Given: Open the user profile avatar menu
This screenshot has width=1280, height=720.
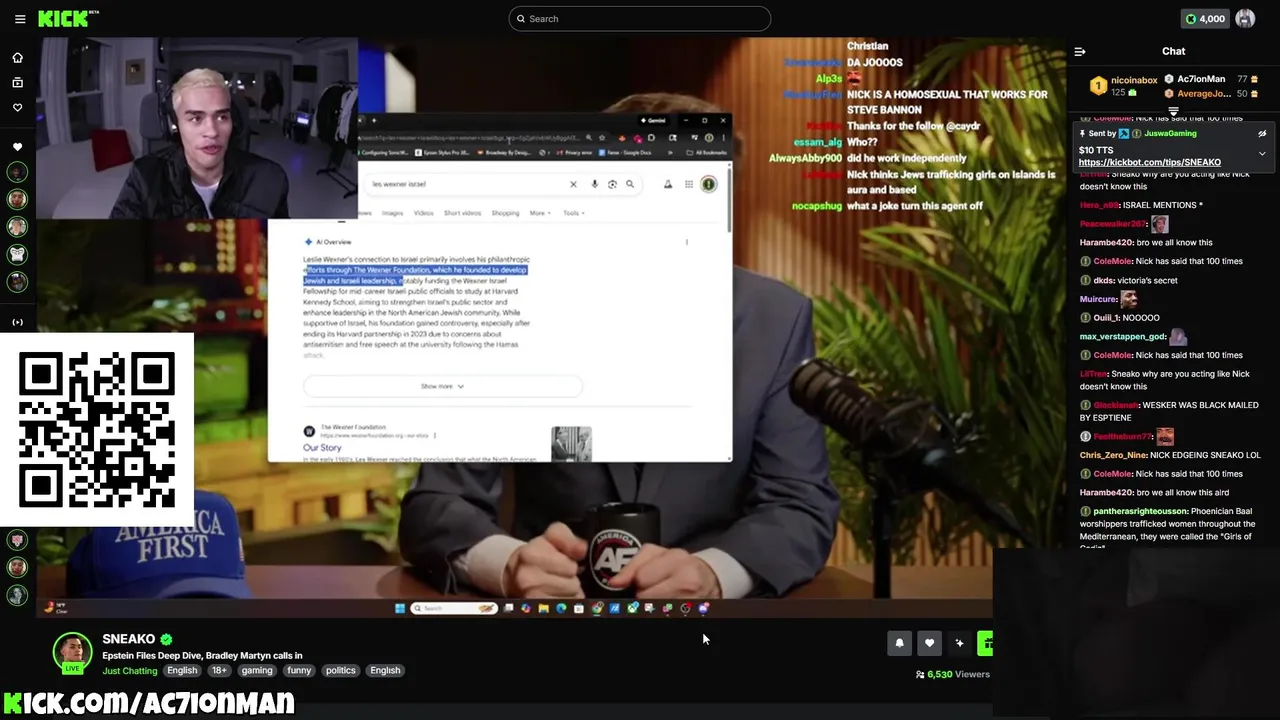Looking at the screenshot, I should (1245, 19).
